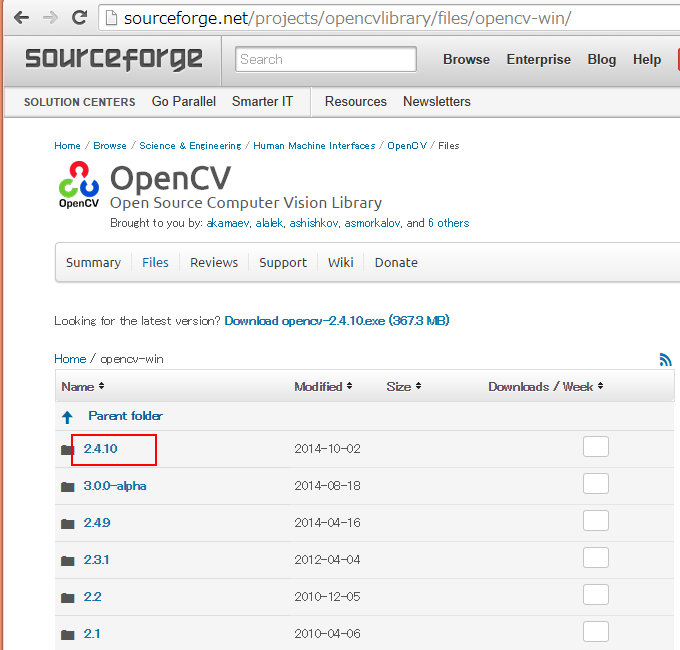
Task: Click the folder icon beside 3.0.0-alpha
Action: 67,487
